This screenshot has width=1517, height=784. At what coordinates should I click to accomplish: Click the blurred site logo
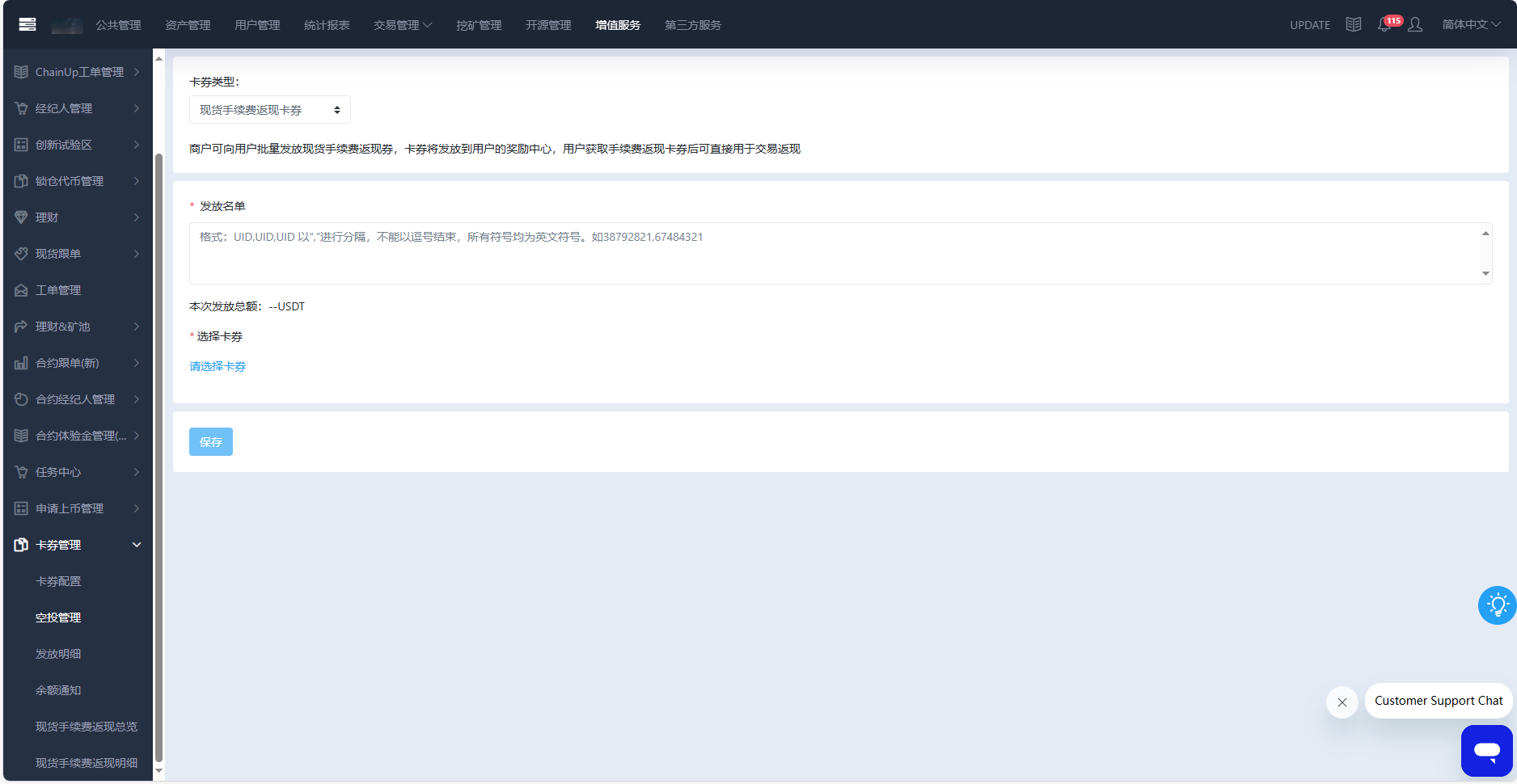(x=67, y=25)
